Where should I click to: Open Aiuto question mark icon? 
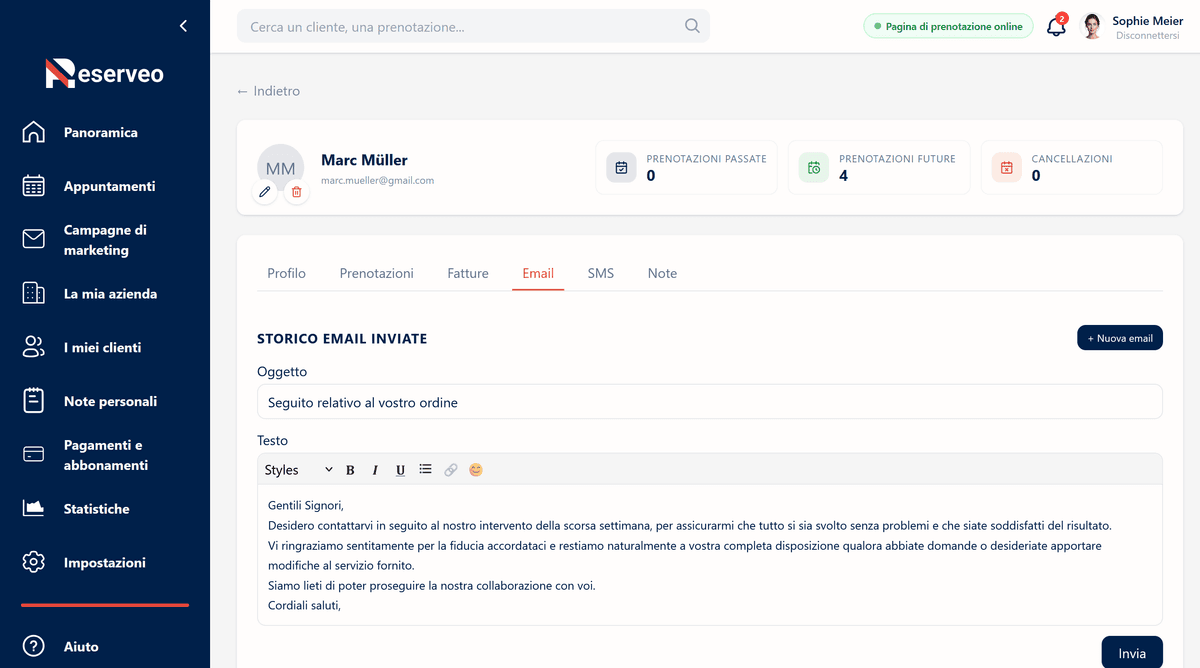[x=34, y=647]
